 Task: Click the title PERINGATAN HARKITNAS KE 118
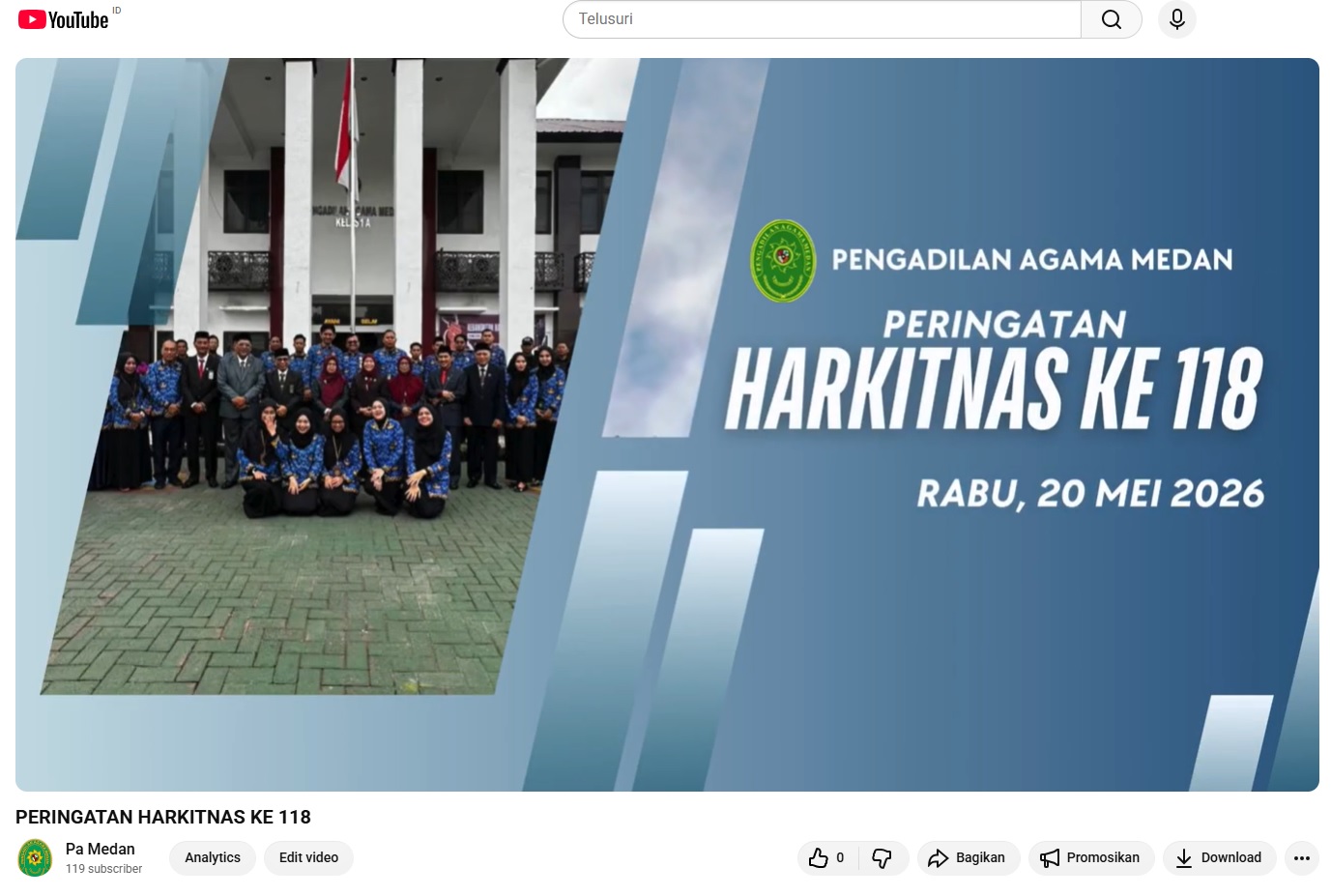163,817
